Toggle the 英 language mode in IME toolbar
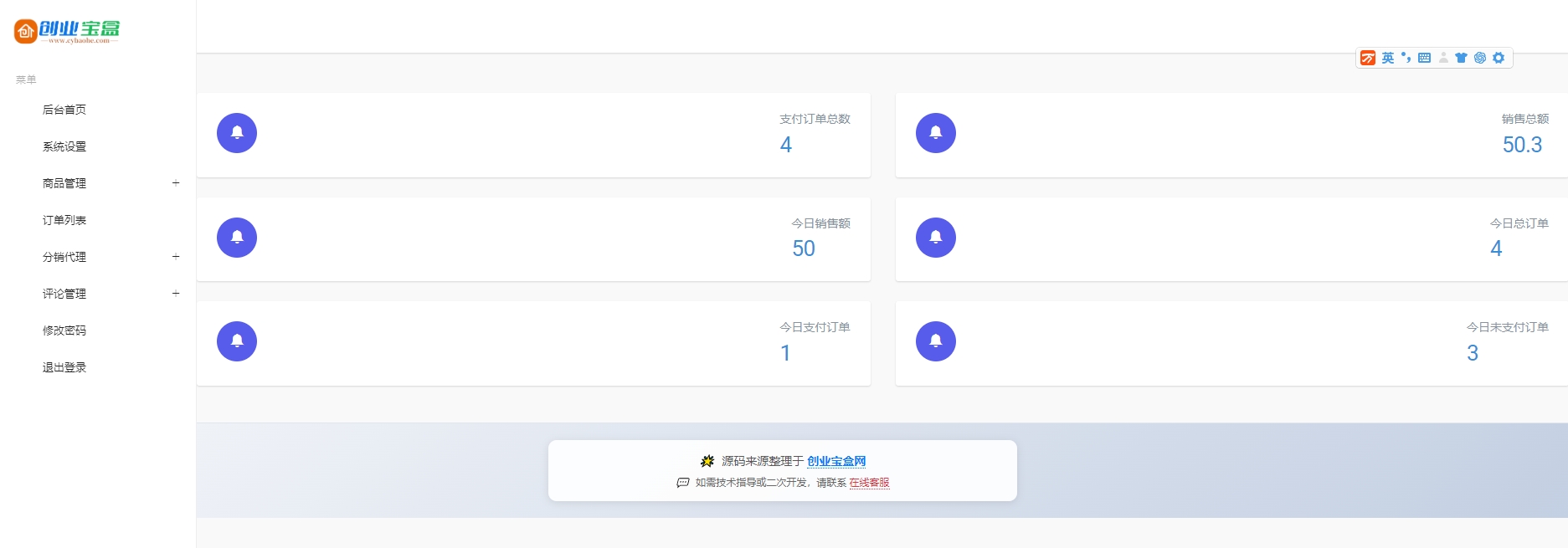This screenshot has height=548, width=1568. click(1388, 58)
